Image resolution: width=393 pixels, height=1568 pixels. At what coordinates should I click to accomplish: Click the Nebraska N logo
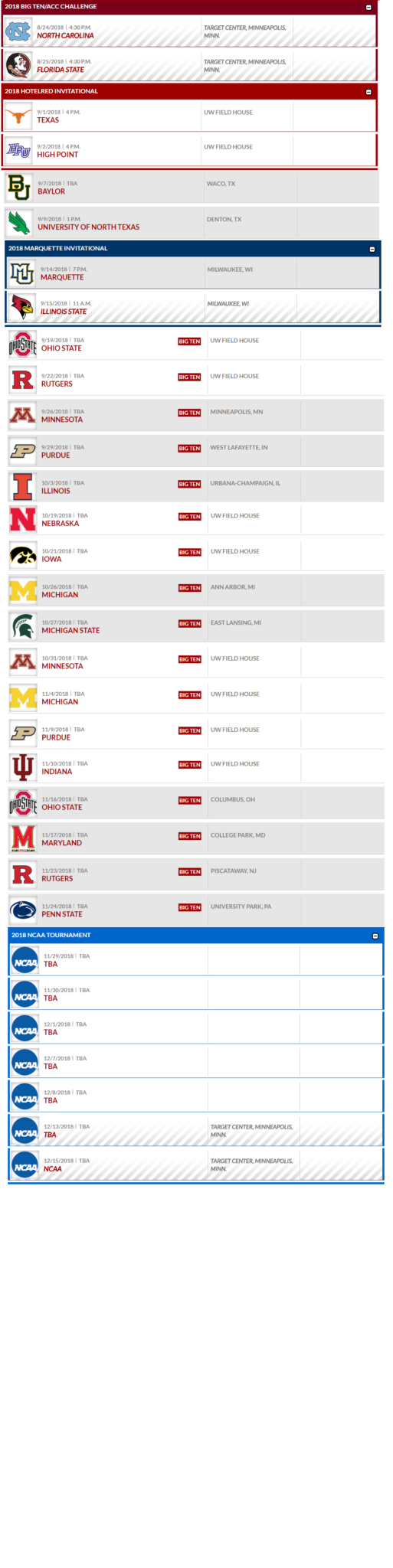tap(23, 519)
